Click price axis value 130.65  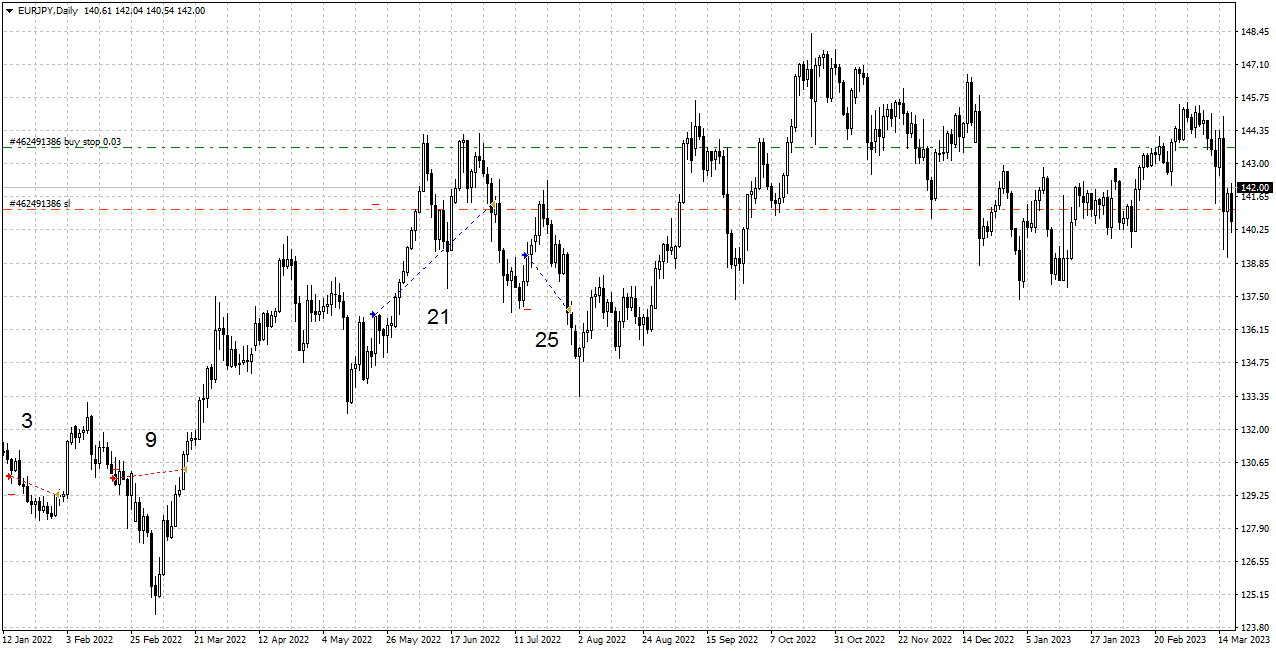coord(1254,463)
